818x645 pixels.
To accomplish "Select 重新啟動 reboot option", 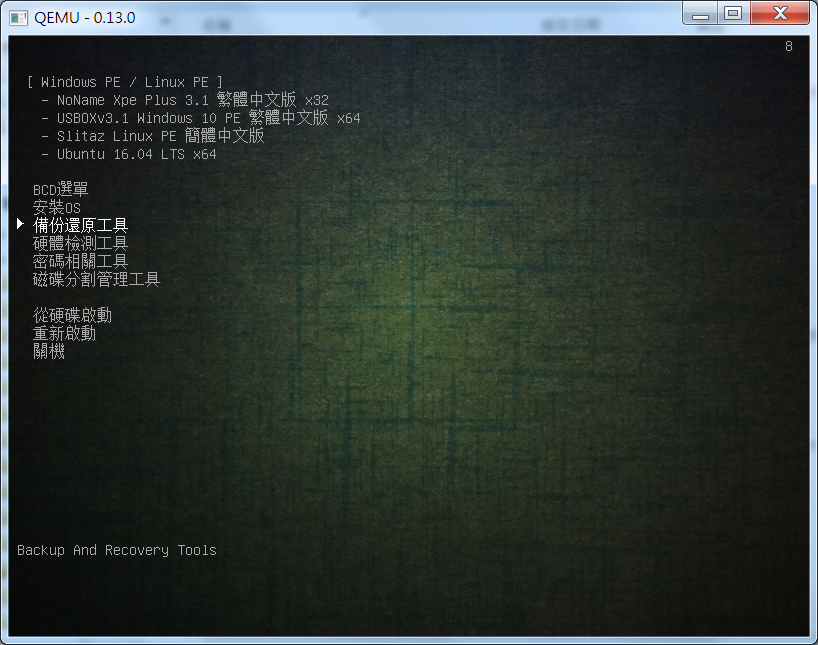I will coord(64,333).
